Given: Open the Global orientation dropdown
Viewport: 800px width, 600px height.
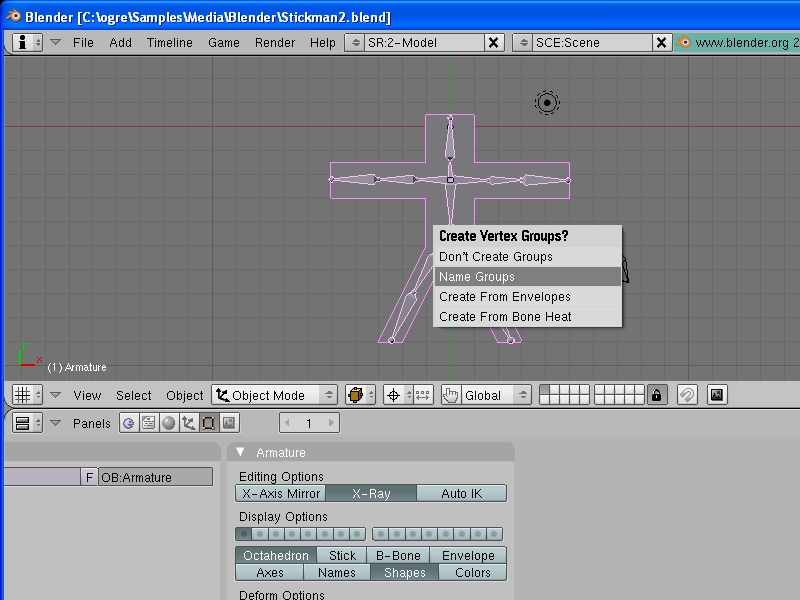Looking at the screenshot, I should (x=496, y=395).
